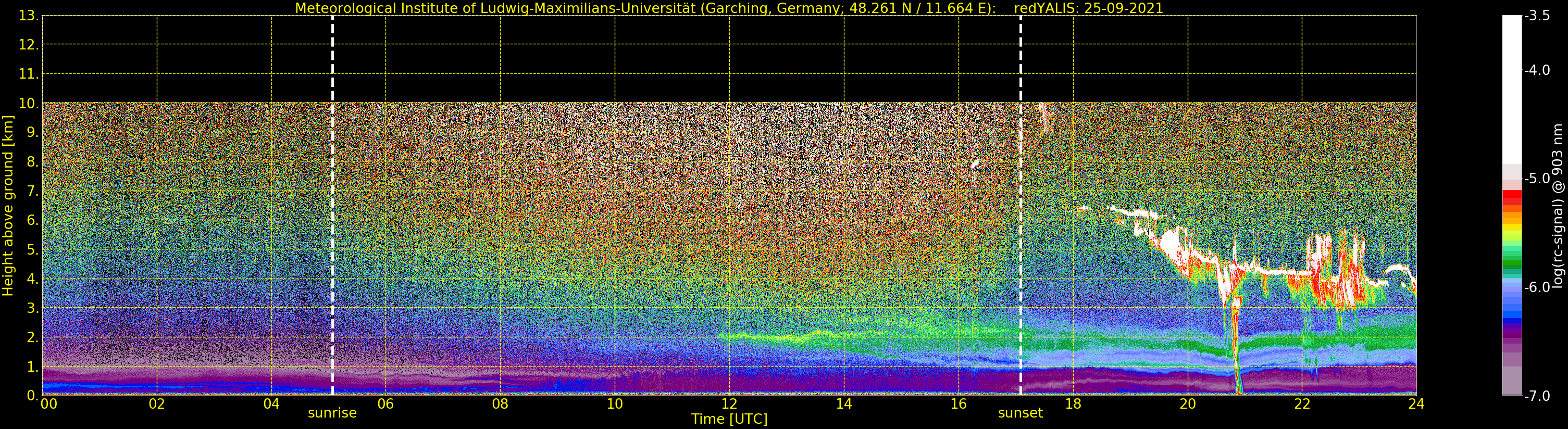Click the 'Time [UTC]' axis label
This screenshot has width=1568, height=429.
coord(729,419)
